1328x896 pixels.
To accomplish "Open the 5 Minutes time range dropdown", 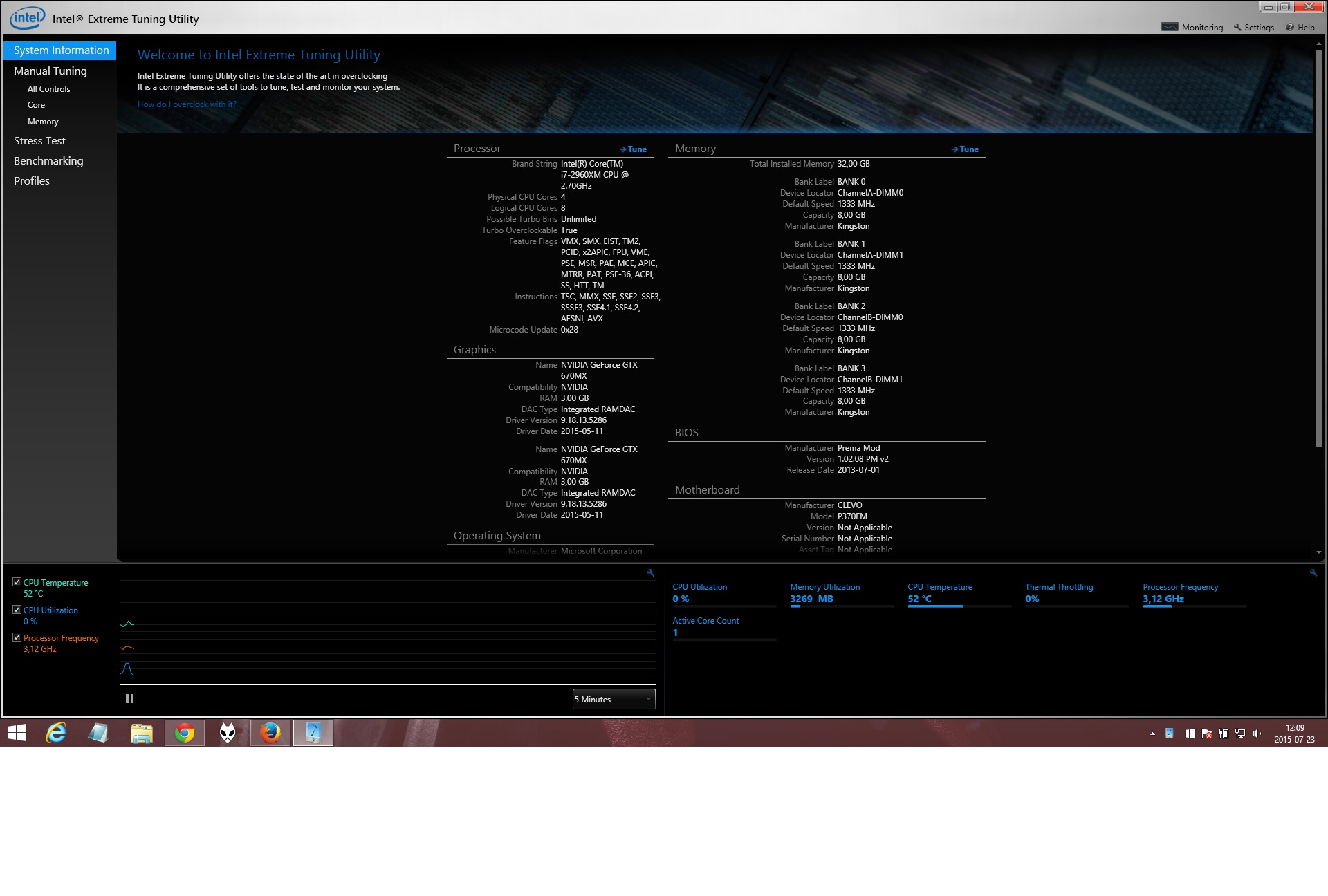I will click(614, 699).
